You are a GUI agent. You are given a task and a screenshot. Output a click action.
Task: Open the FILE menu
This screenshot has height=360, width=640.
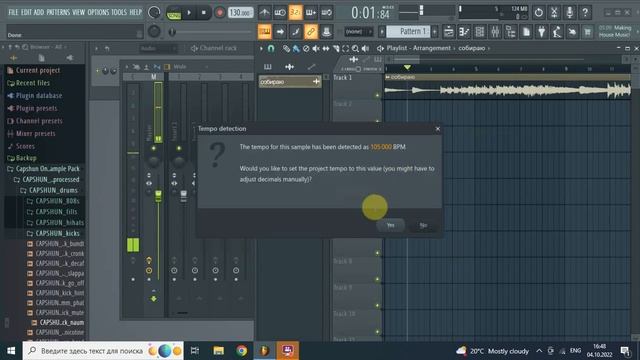click(13, 12)
